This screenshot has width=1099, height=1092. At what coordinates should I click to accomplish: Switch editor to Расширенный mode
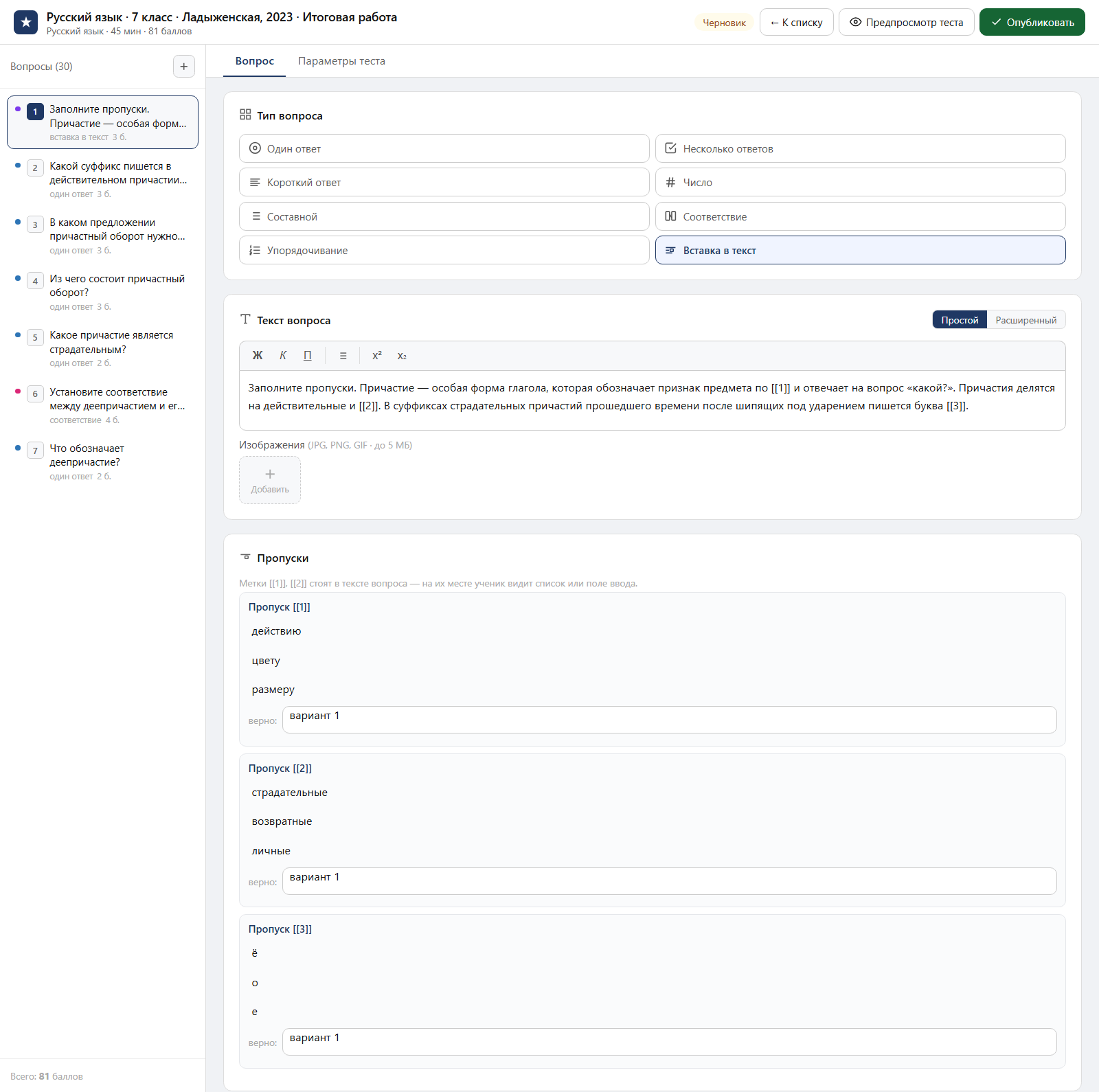pos(1026,320)
